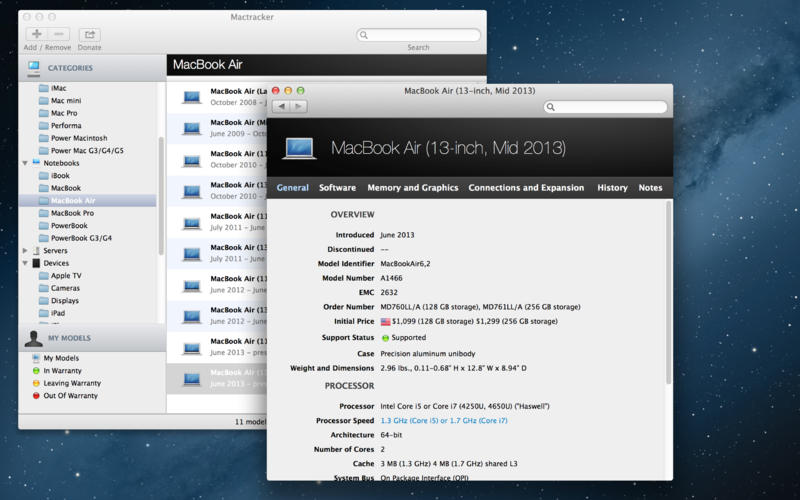
Task: Open the Donate toolbar icon
Action: [x=89, y=34]
